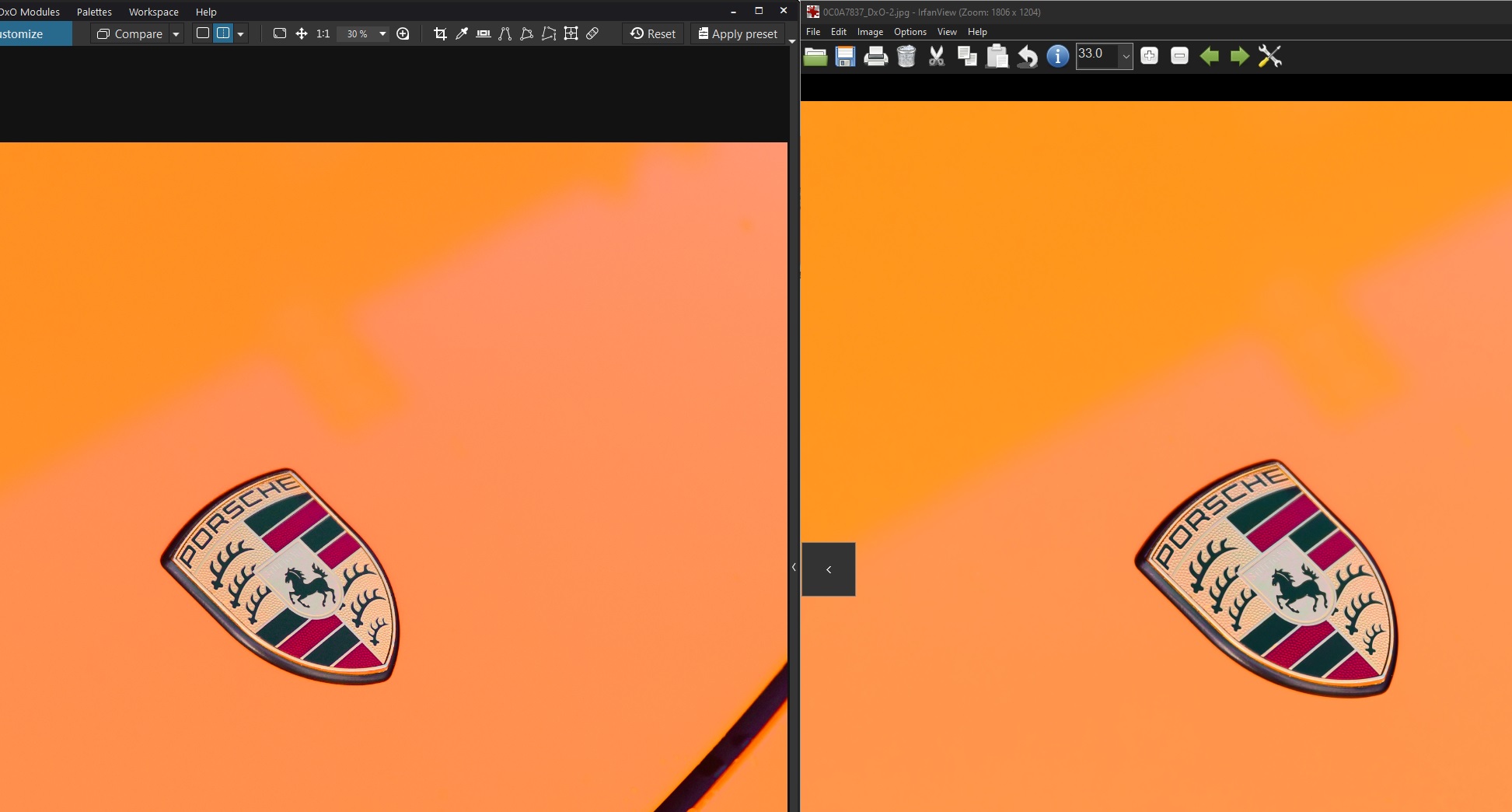Open image information in IrfanView

[1057, 56]
